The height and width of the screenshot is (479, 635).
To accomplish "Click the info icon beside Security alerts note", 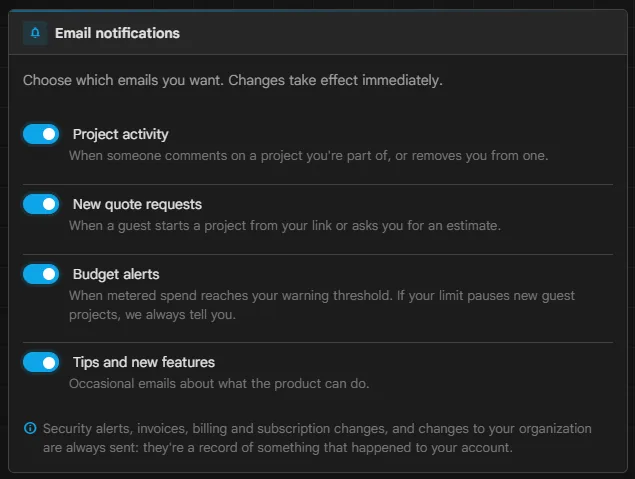I will pyautogui.click(x=30, y=428).
